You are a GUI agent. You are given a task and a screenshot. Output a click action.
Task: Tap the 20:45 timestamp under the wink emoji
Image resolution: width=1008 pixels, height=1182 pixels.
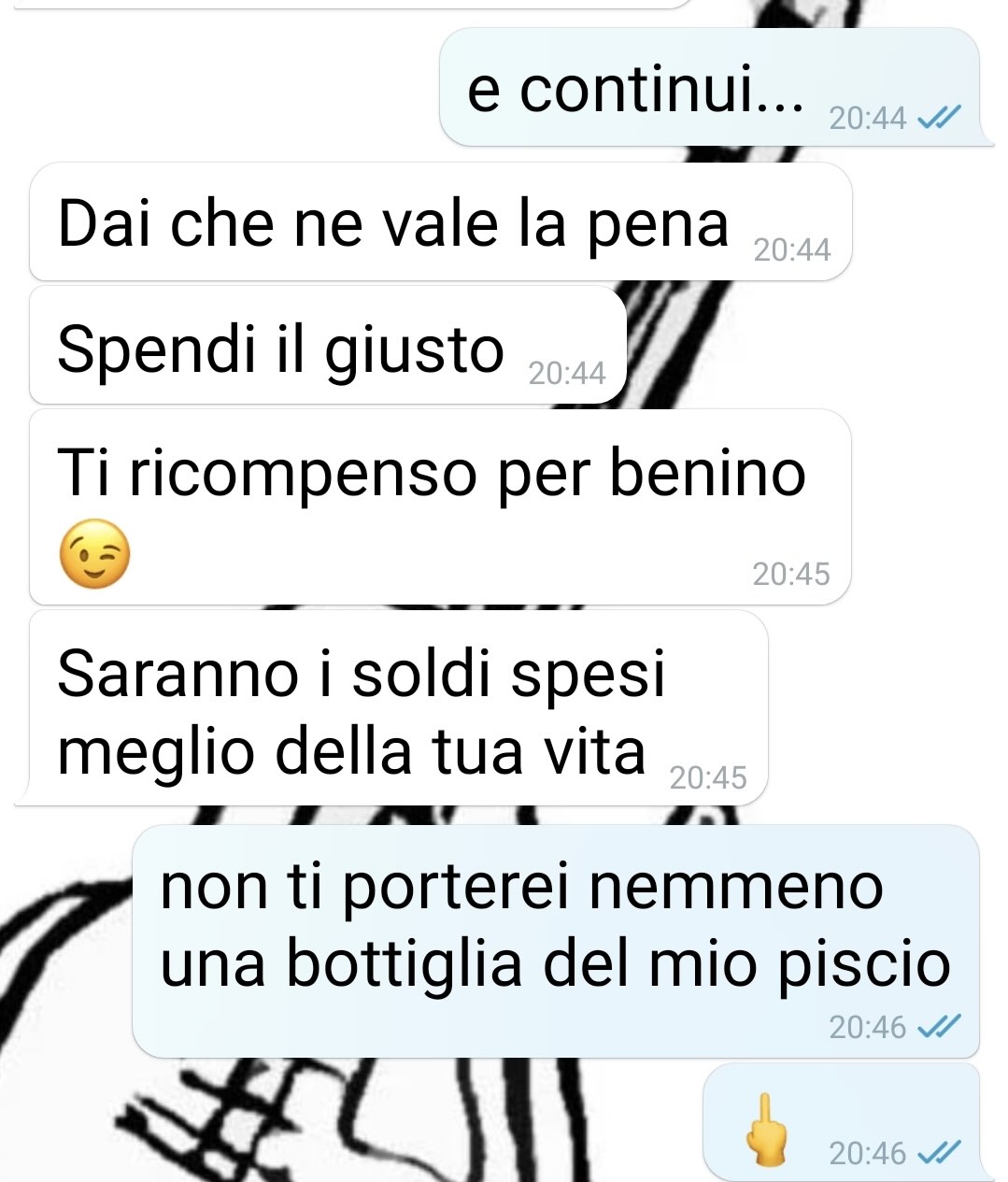tap(791, 573)
